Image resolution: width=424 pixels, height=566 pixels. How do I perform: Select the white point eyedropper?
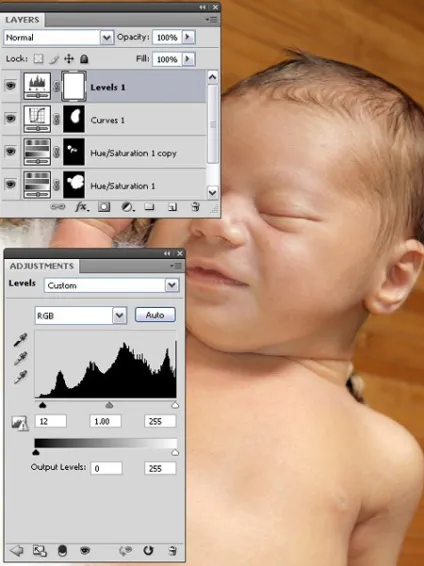20,377
